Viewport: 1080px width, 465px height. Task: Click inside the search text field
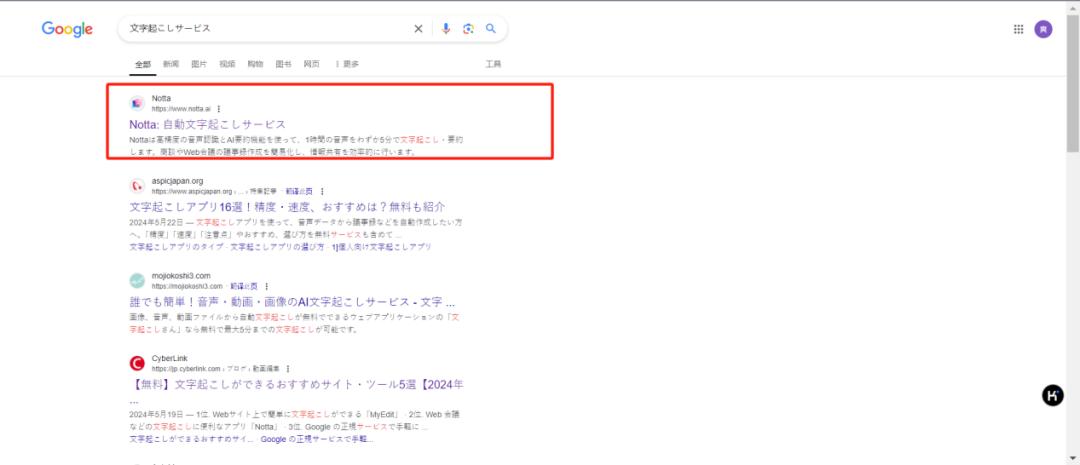point(269,29)
